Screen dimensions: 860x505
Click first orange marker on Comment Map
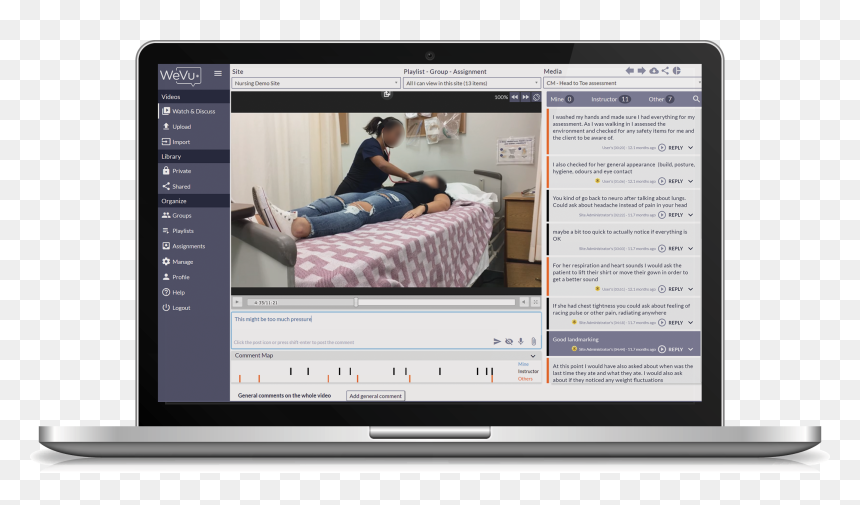pos(240,378)
